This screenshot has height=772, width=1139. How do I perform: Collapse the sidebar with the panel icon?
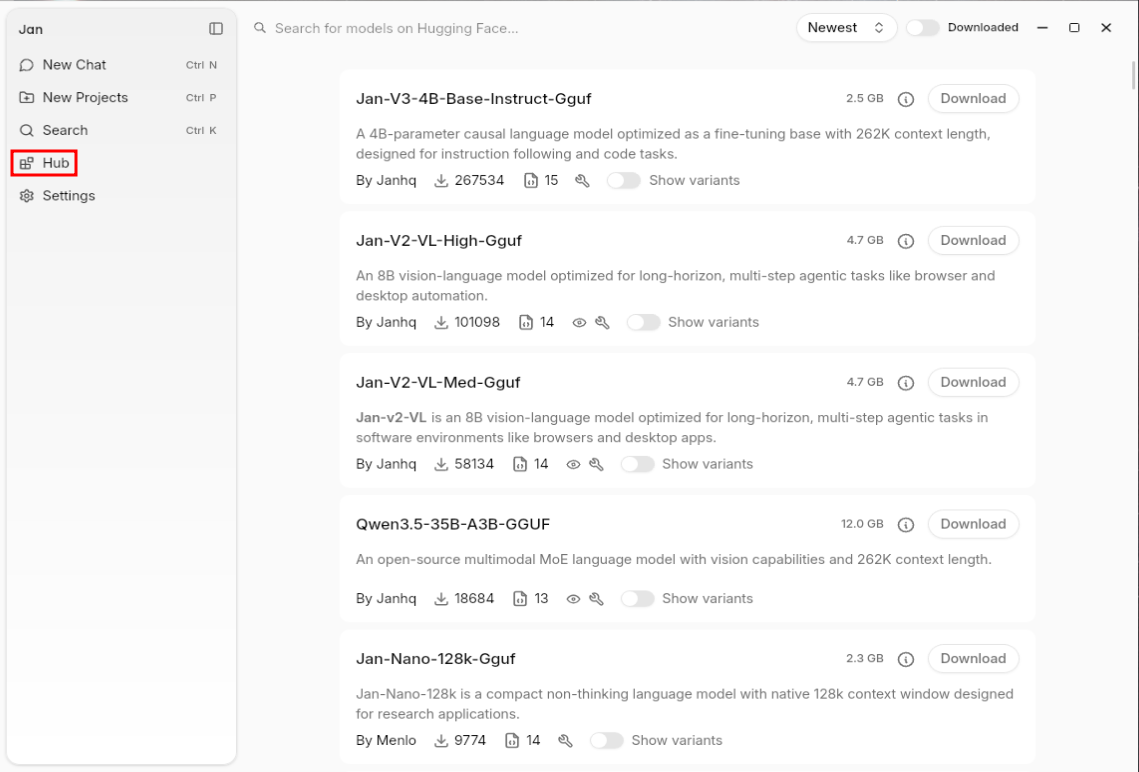[x=216, y=28]
